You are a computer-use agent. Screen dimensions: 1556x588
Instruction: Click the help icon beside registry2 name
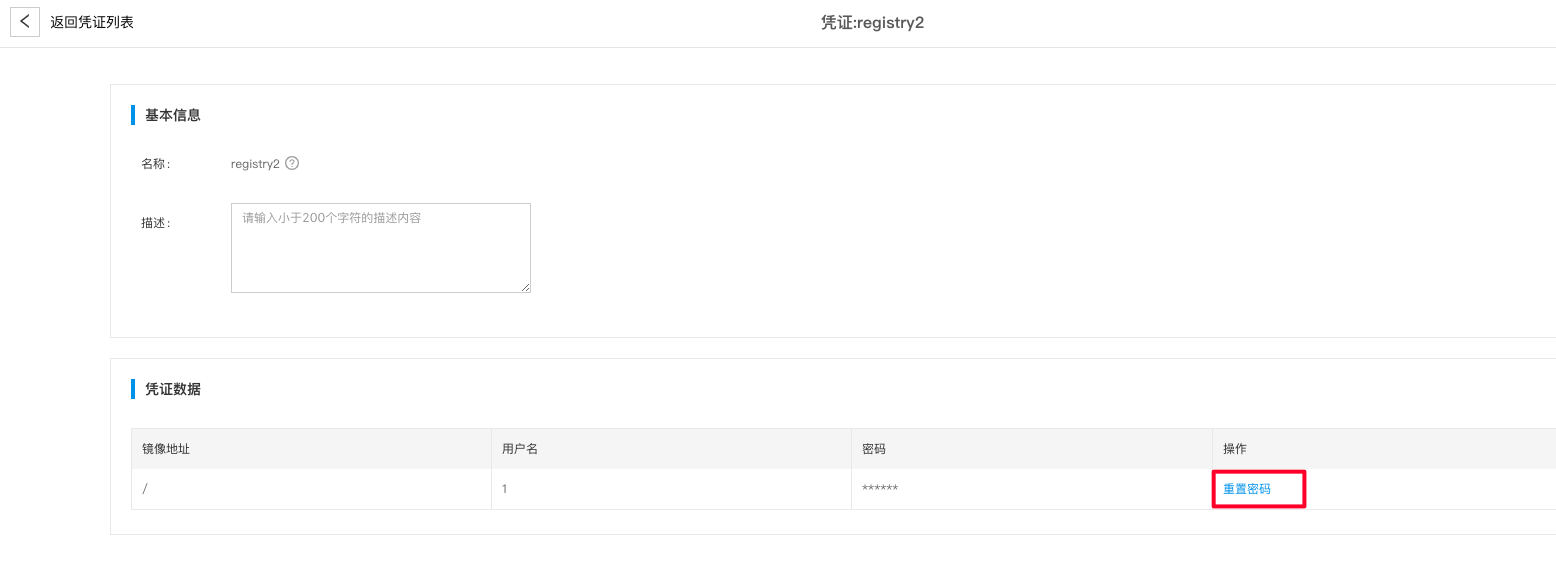pyautogui.click(x=292, y=163)
